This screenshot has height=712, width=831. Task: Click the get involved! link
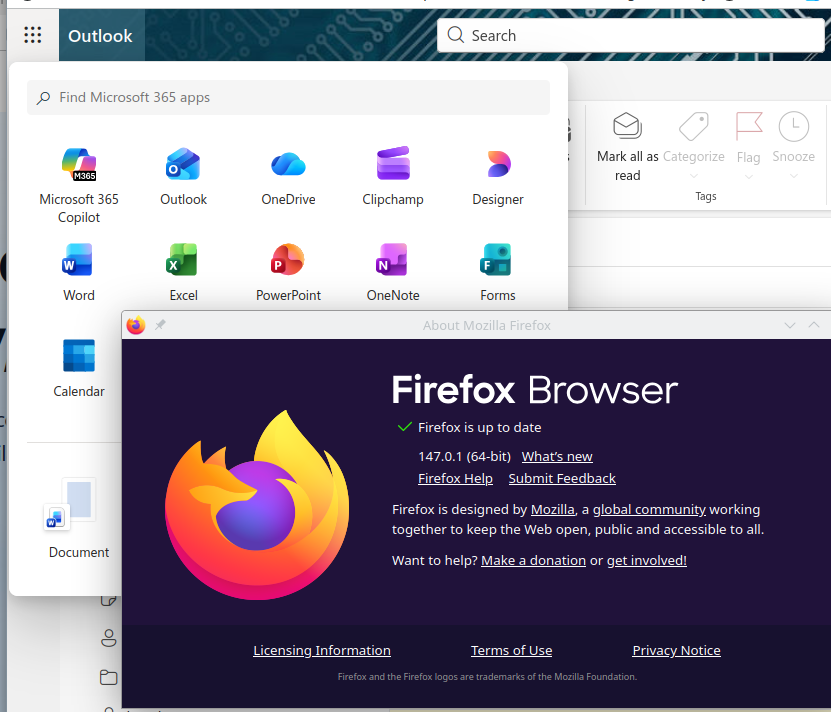(x=647, y=560)
